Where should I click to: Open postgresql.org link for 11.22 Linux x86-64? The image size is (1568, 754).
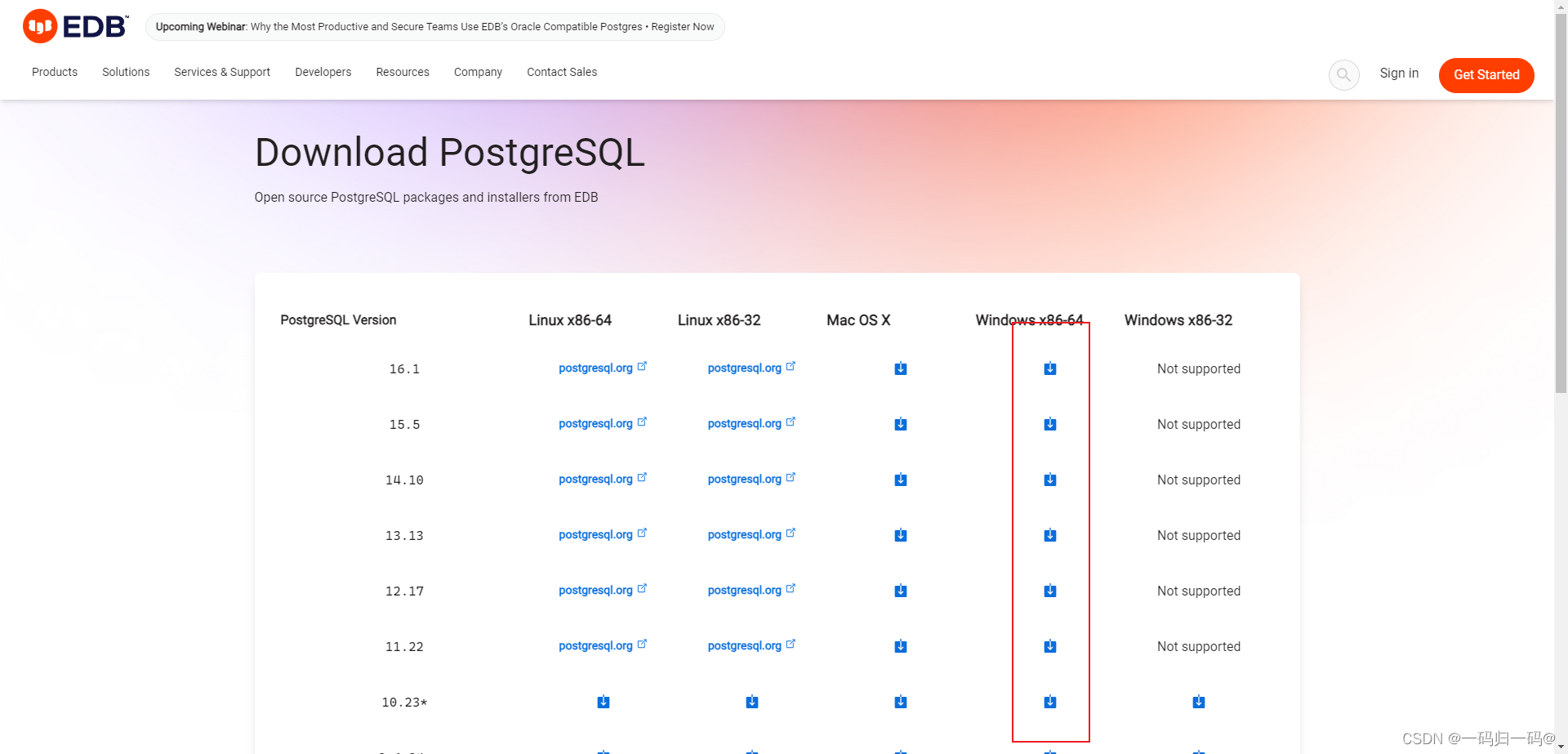(603, 645)
